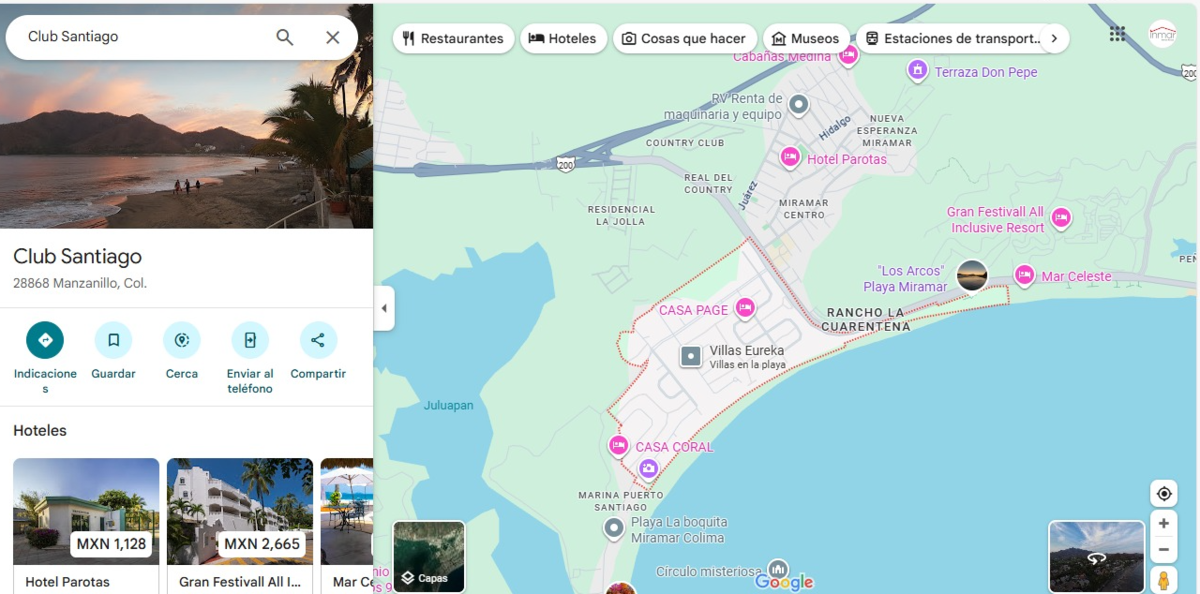Search nearby with the Cerca button
The width and height of the screenshot is (1200, 594).
pos(181,340)
